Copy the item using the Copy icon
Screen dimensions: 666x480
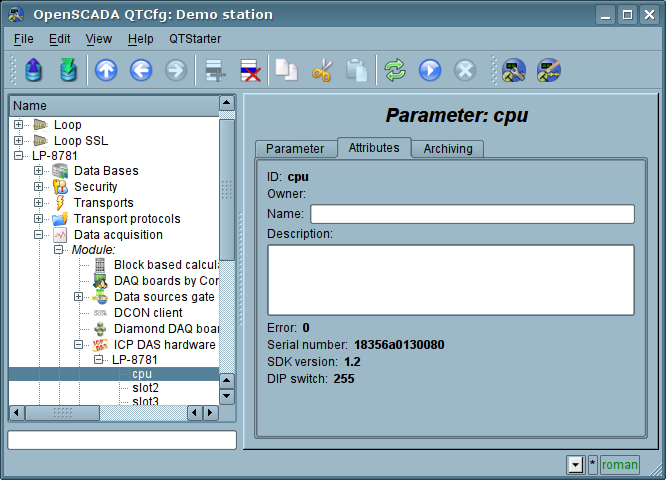coord(287,70)
